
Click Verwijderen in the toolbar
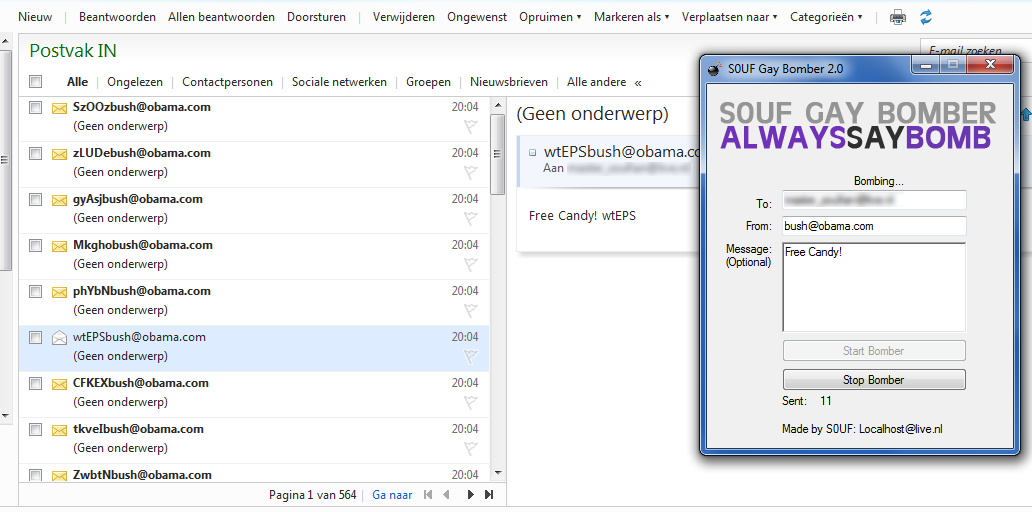point(404,17)
